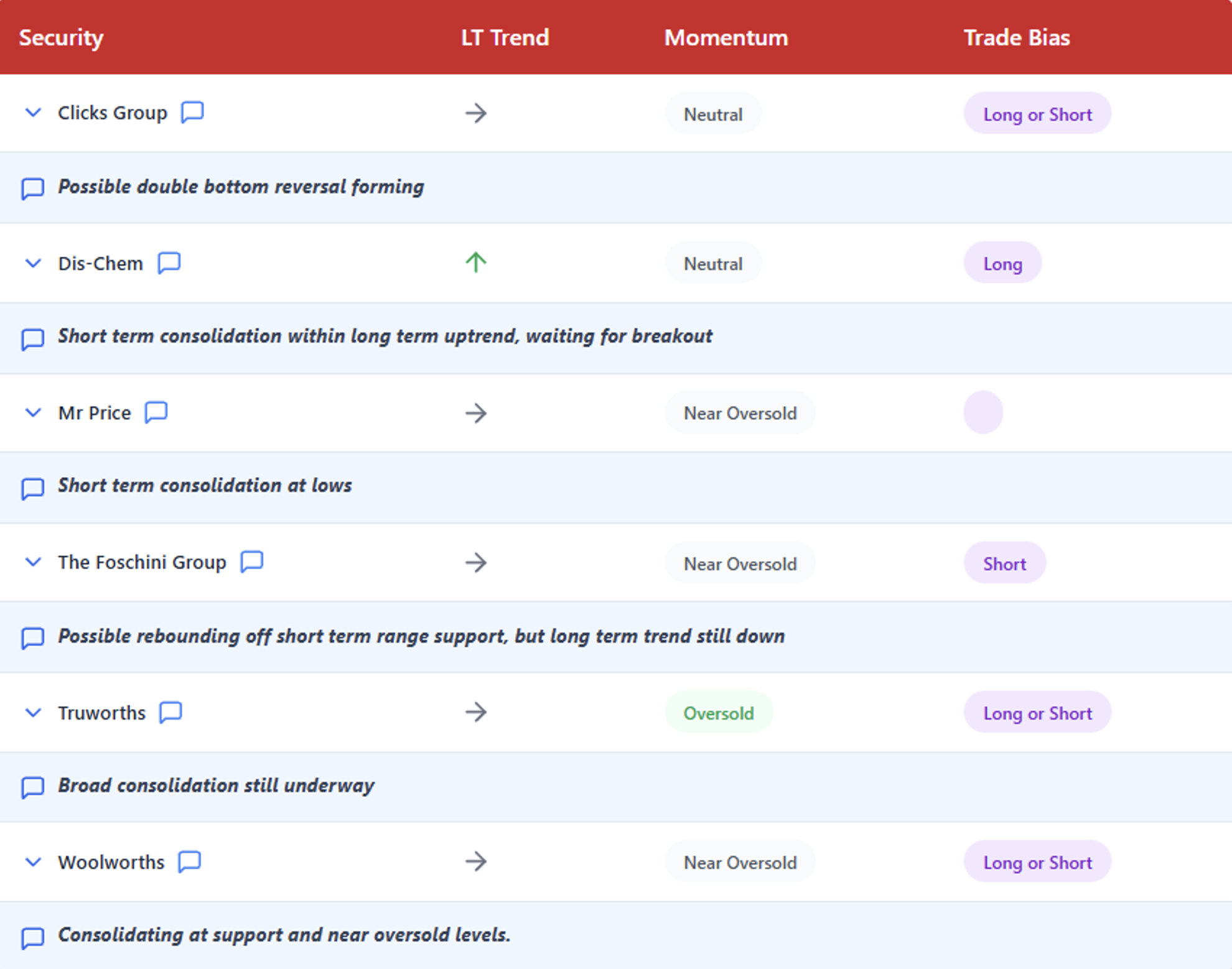Click Short bias tag on Foschini row
Image resolution: width=1232 pixels, height=969 pixels.
(1004, 563)
